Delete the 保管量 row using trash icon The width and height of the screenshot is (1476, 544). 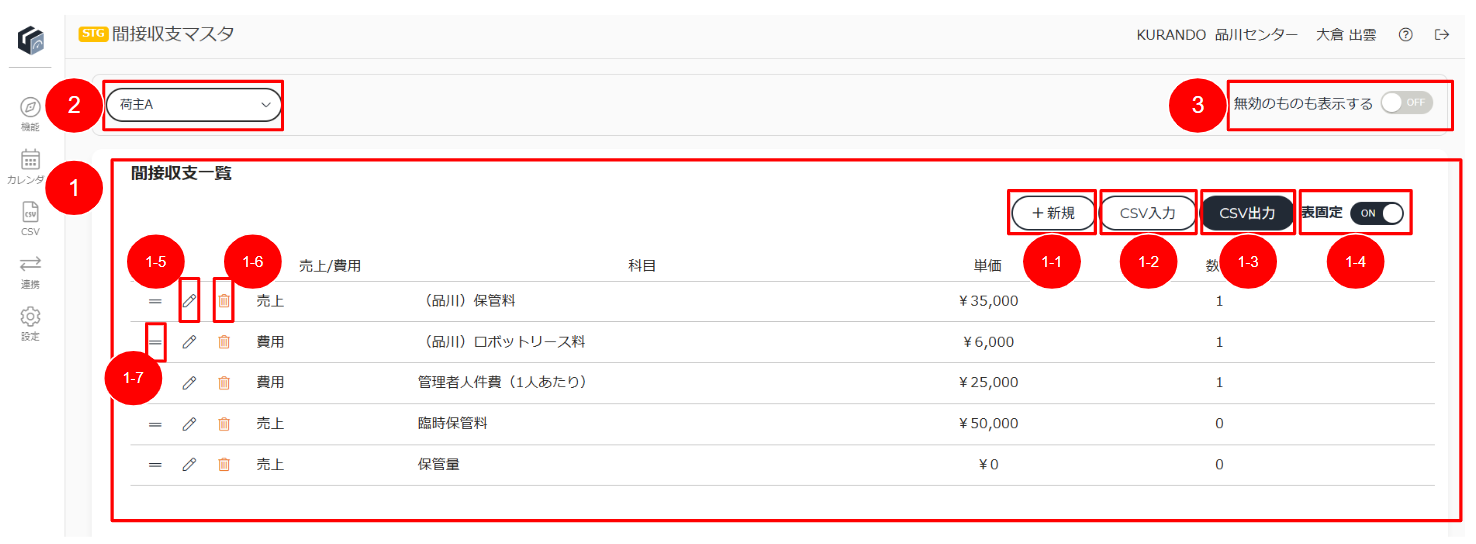tap(224, 465)
